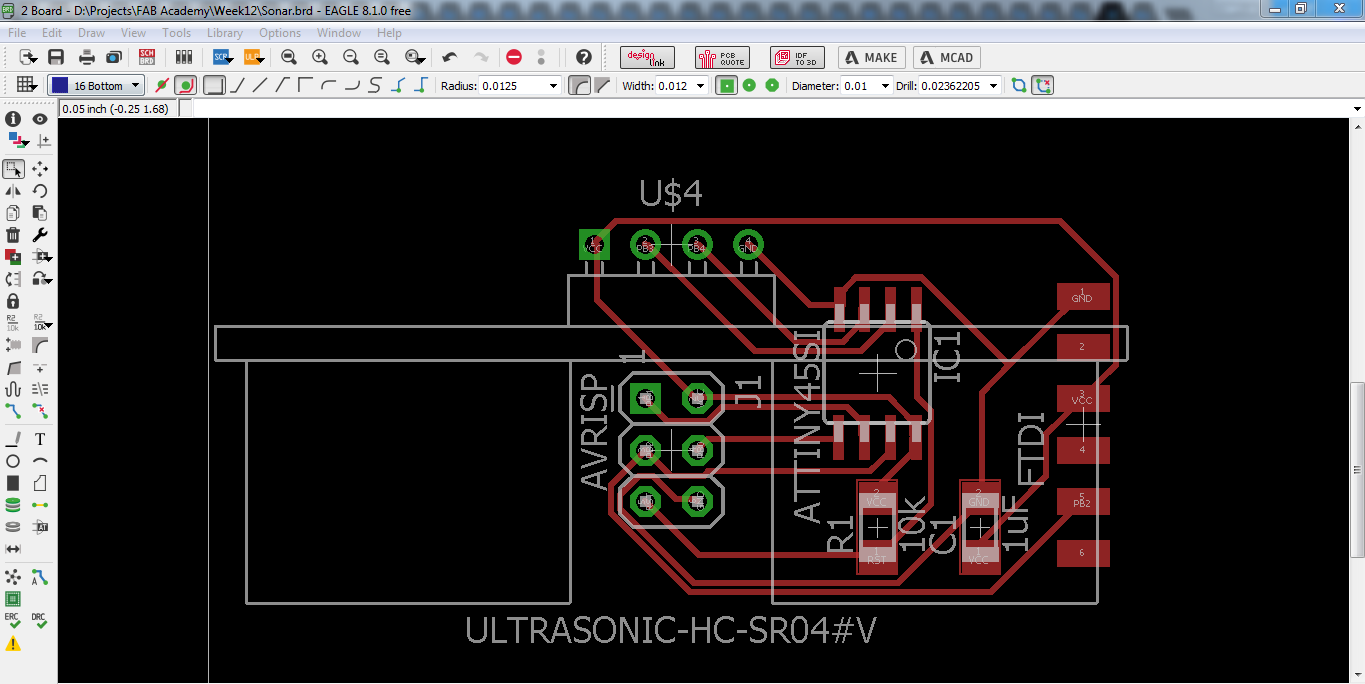
Task: Open the Draw menu
Action: 91,33
